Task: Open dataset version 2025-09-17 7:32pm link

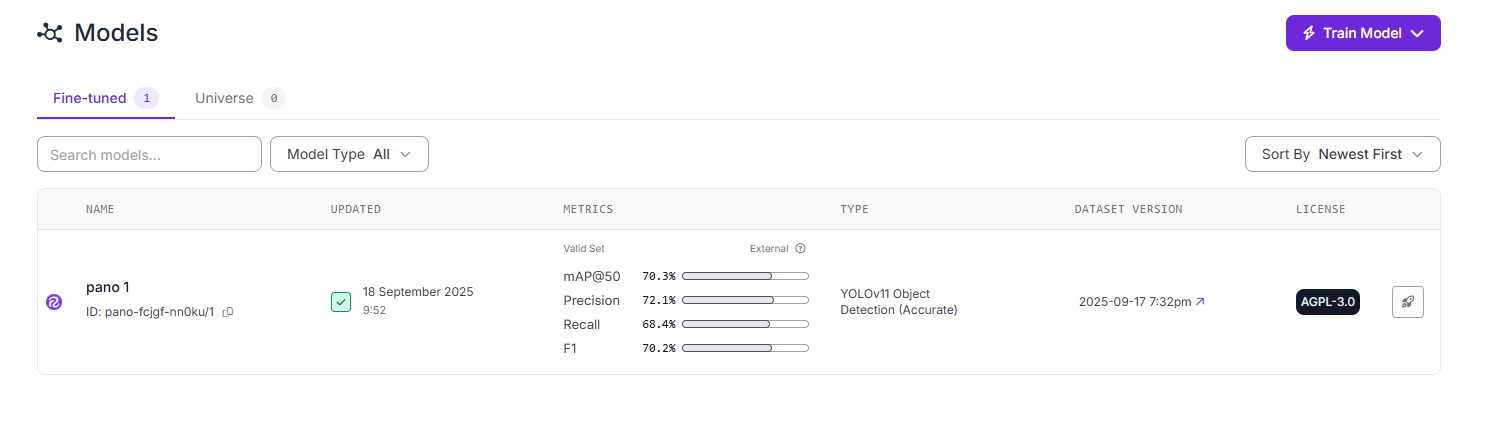Action: pyautogui.click(x=1135, y=301)
